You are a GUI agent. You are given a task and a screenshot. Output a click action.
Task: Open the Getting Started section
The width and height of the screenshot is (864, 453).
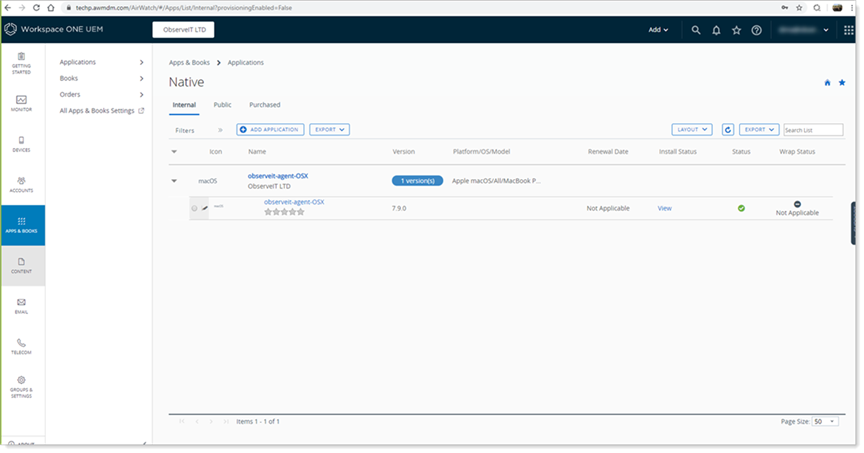(x=21, y=63)
